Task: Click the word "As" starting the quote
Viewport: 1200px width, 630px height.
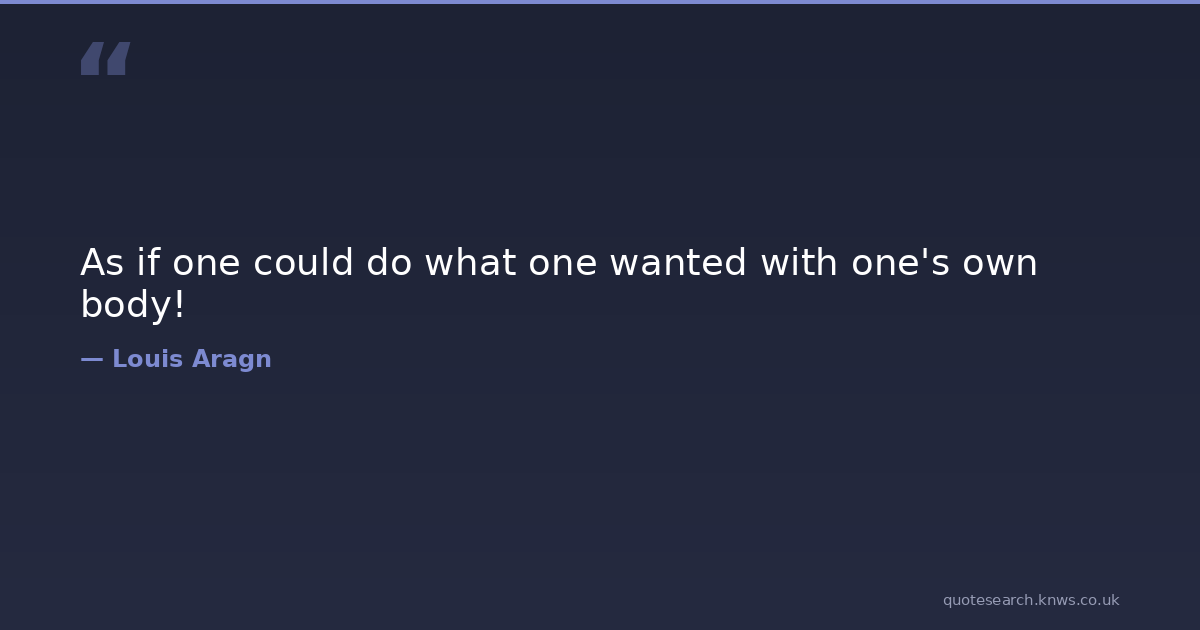Action: [101, 263]
